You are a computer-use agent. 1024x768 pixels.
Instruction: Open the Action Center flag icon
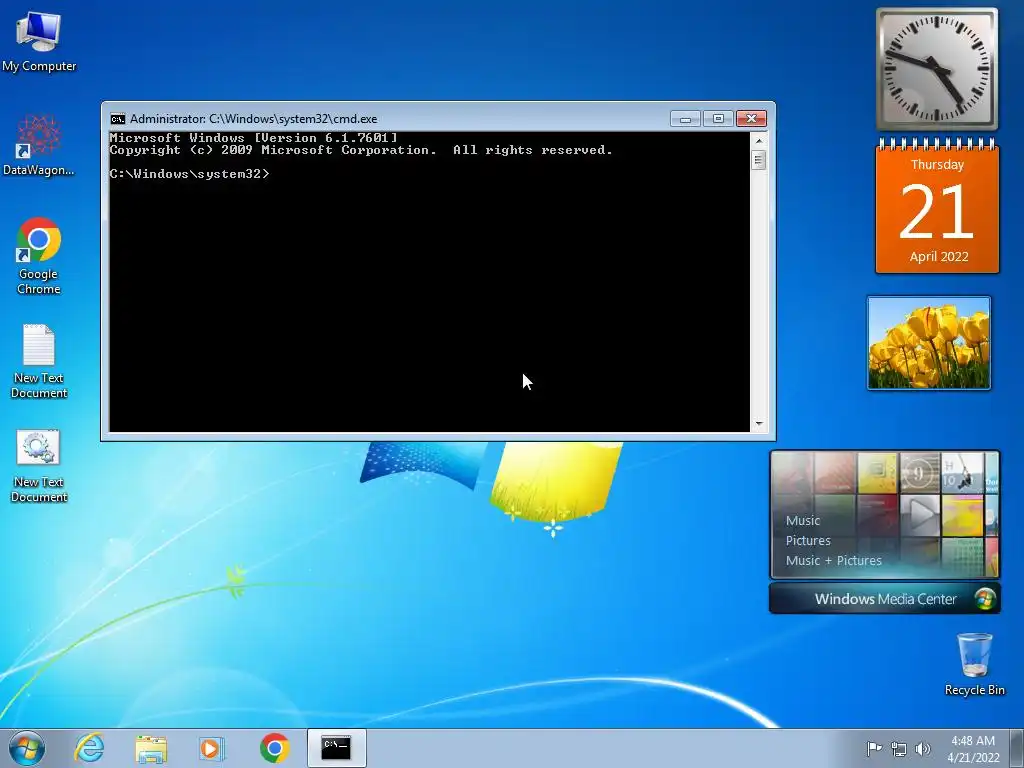coord(874,748)
